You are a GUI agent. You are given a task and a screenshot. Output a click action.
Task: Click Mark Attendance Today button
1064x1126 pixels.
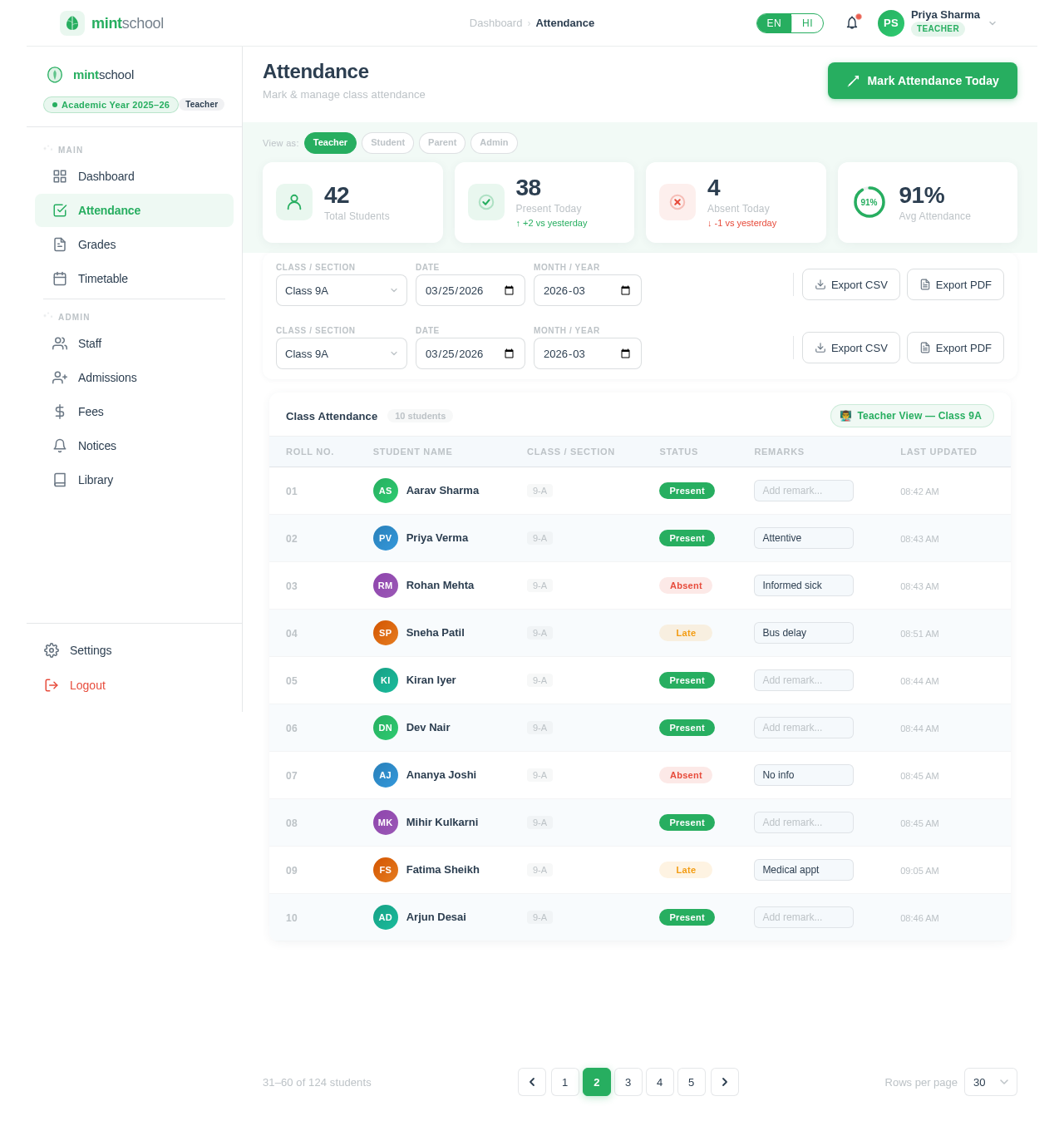[x=922, y=81]
